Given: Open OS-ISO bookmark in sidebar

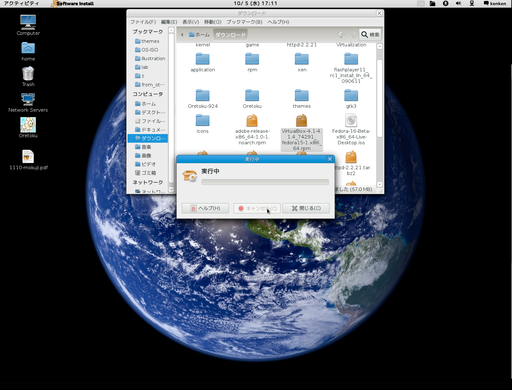Looking at the screenshot, I should pyautogui.click(x=147, y=50).
